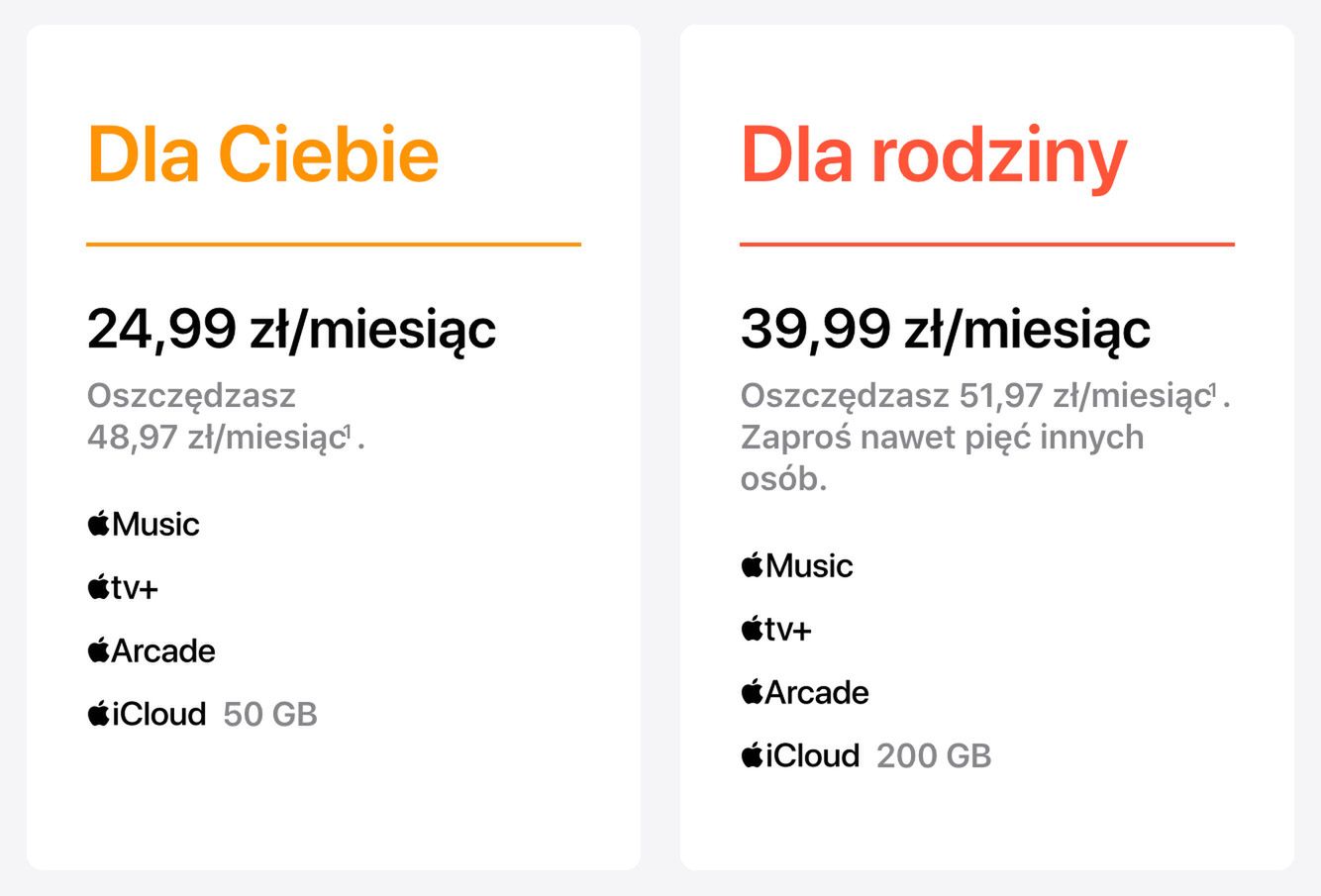Screen dimensions: 1321x896
Task: Select the Dla Ciebie plan heading
Action: click(262, 155)
